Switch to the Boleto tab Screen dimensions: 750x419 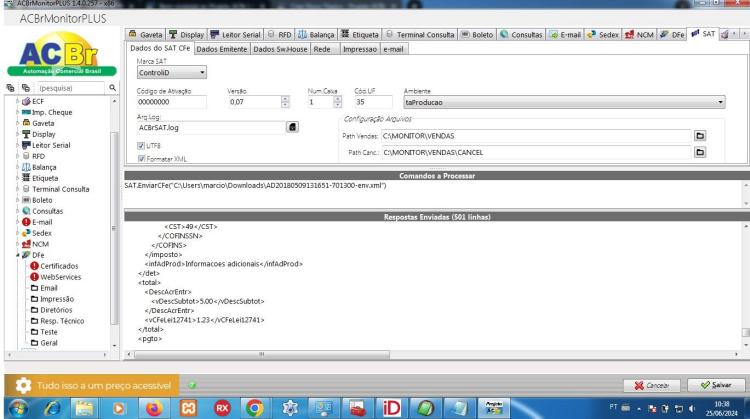[477, 34]
